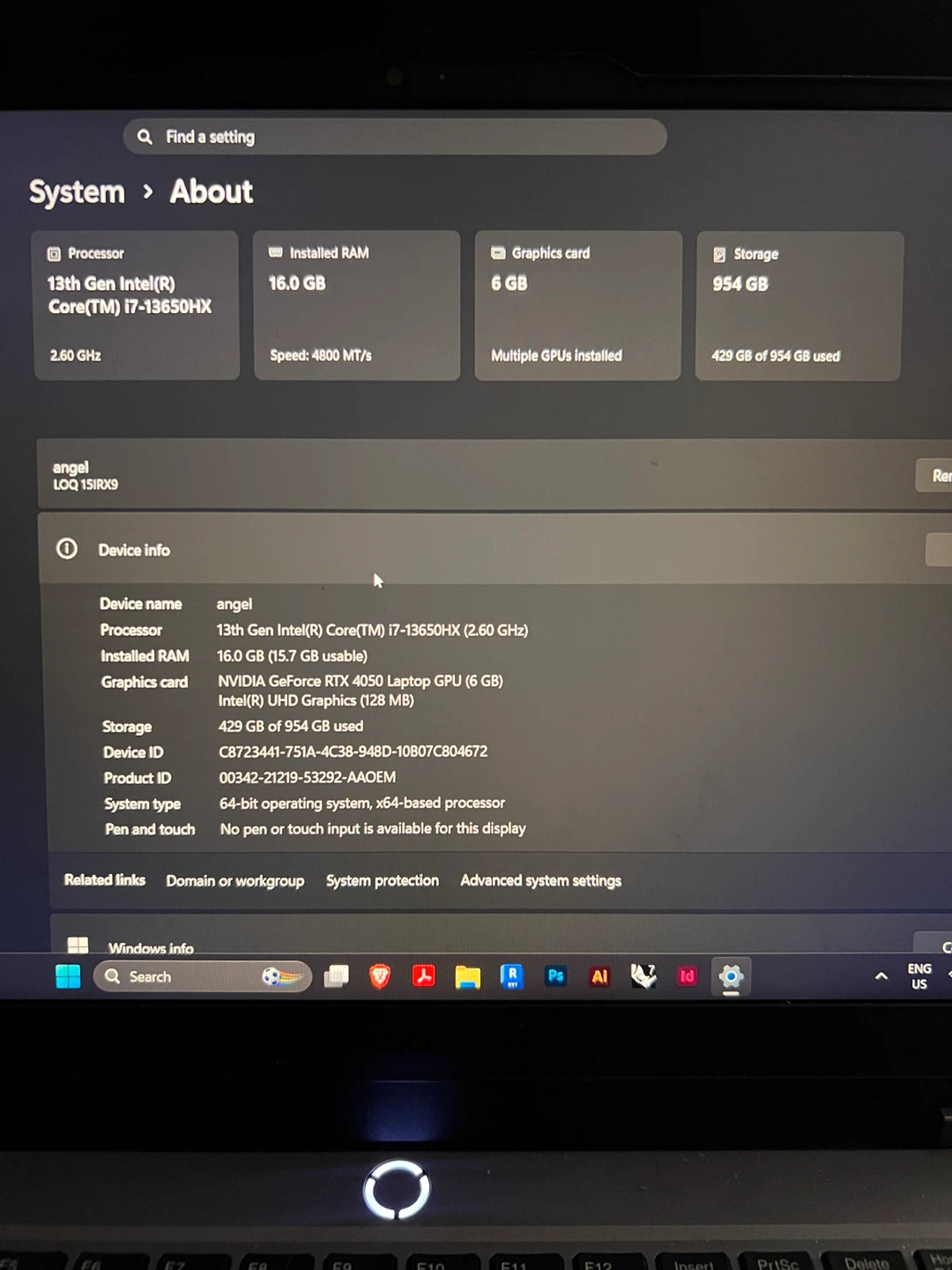Click the No pen or touch input text

[x=373, y=829]
